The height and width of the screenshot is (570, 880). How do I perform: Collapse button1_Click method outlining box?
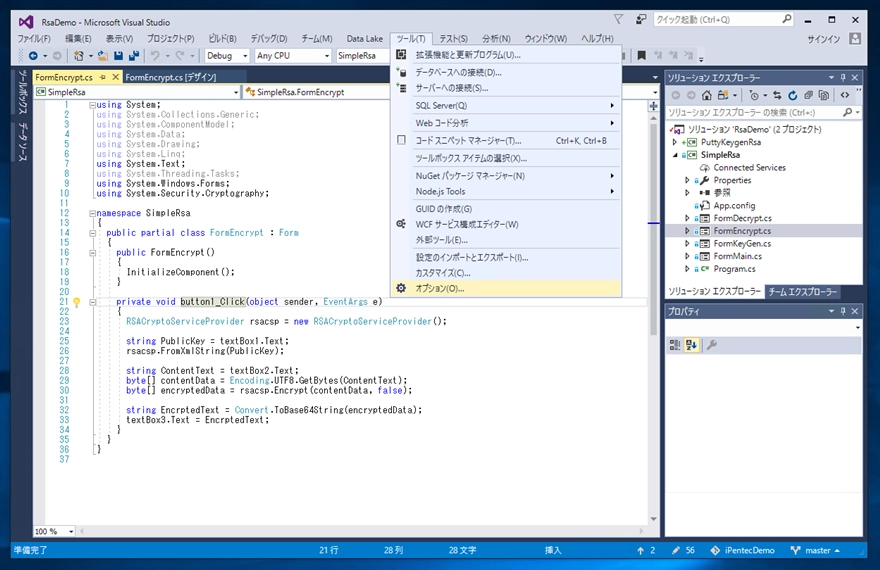pos(93,302)
